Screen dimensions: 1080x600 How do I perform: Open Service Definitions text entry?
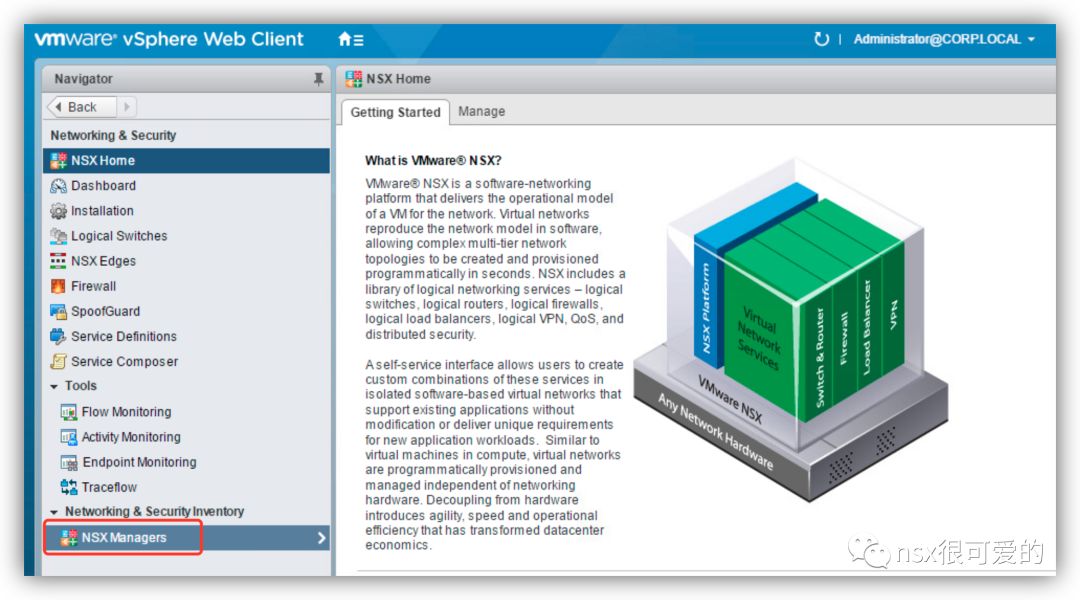124,337
